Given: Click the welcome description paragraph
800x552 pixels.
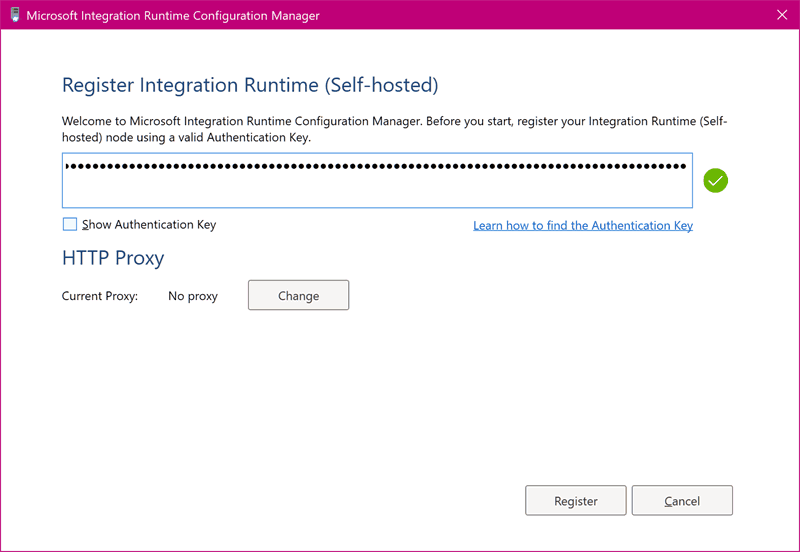Looking at the screenshot, I should tap(394, 129).
